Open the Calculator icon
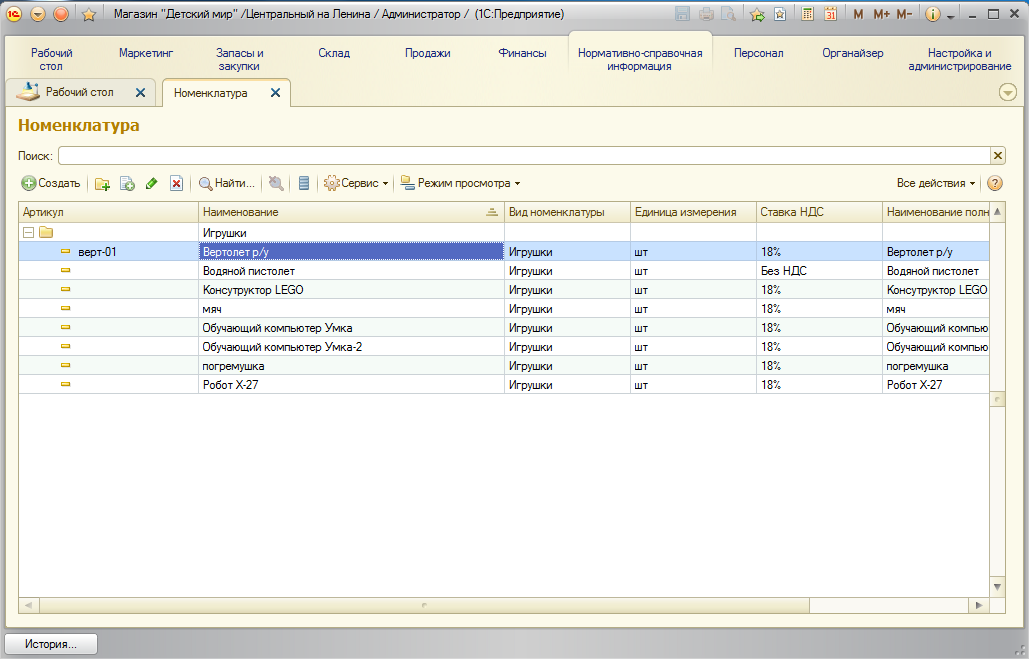Screen dimensions: 1029x659 coord(808,14)
